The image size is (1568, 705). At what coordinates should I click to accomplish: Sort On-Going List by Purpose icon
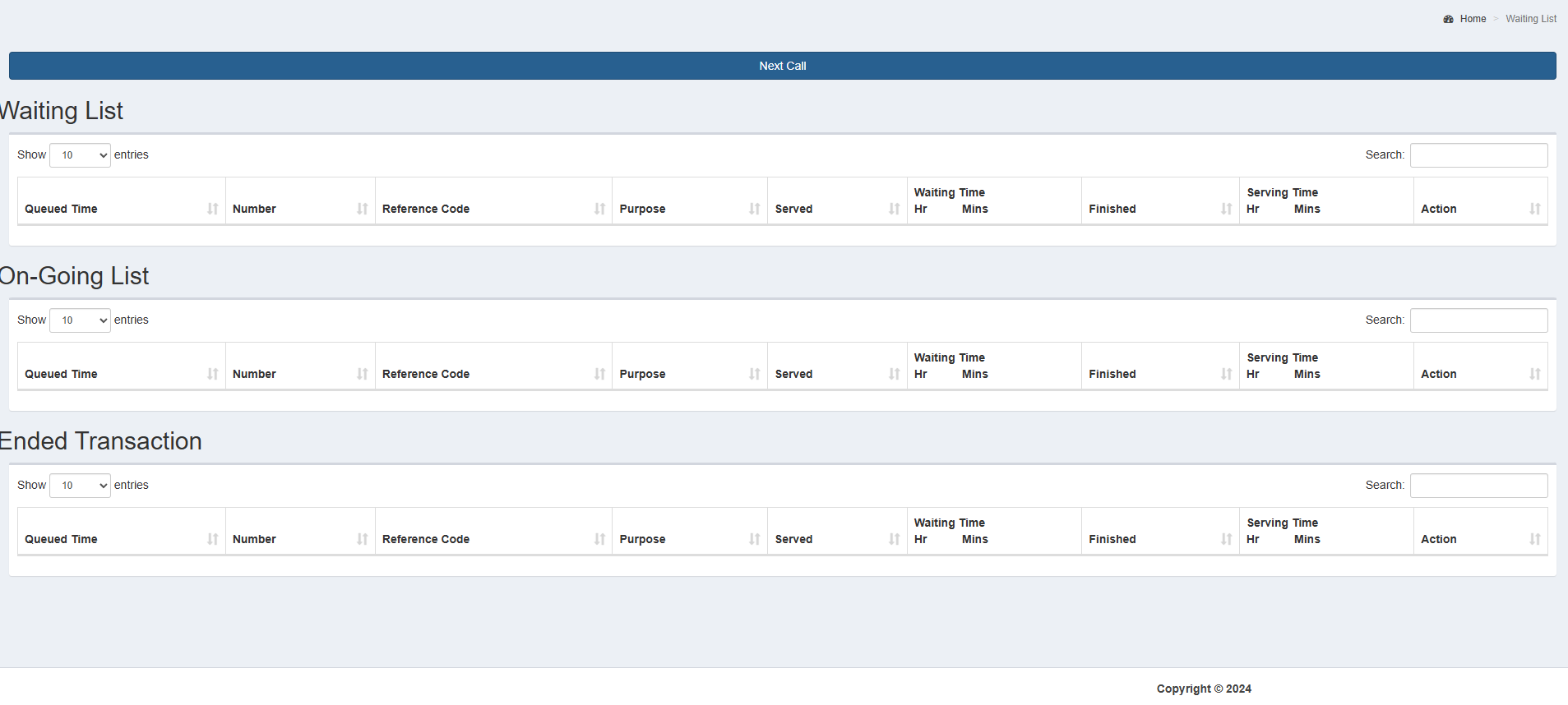tap(754, 374)
